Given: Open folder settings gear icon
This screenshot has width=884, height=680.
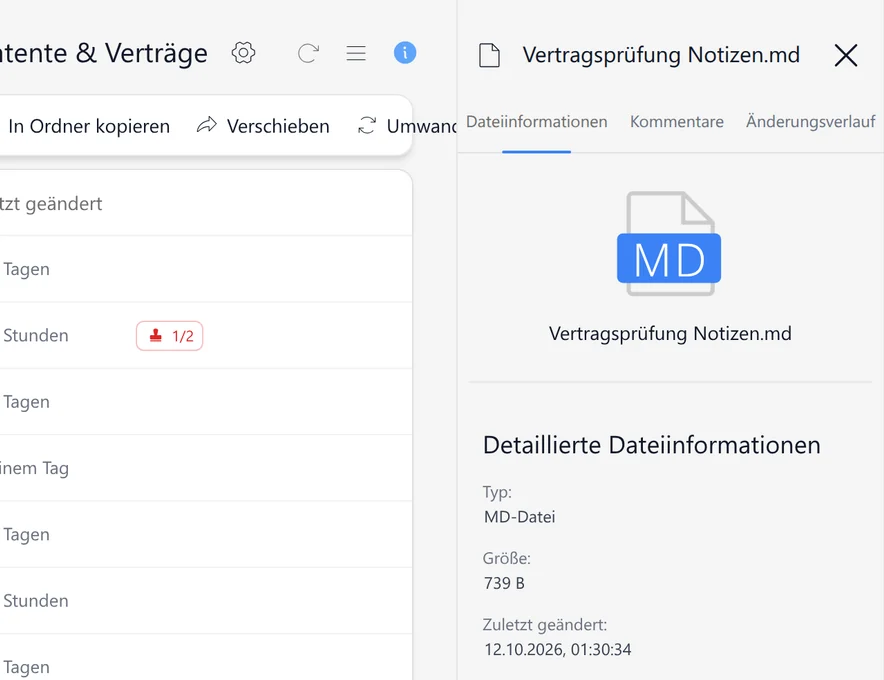Looking at the screenshot, I should pyautogui.click(x=244, y=53).
